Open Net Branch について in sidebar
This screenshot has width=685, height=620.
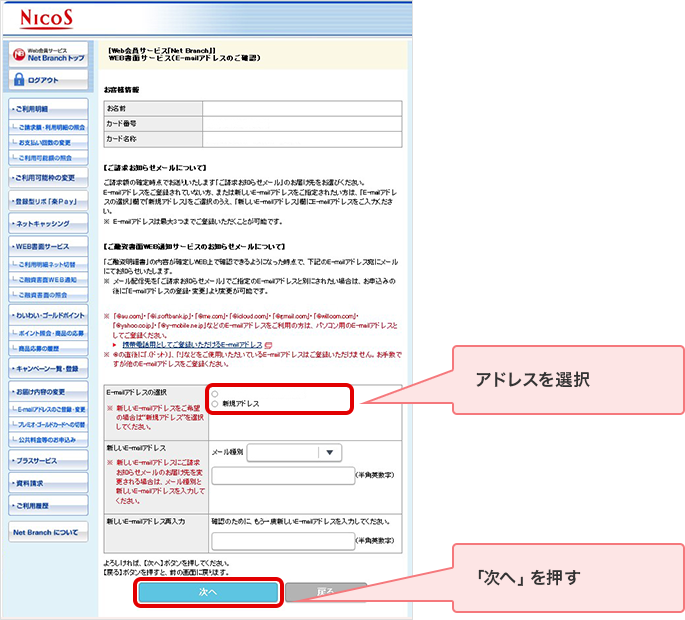coord(45,533)
